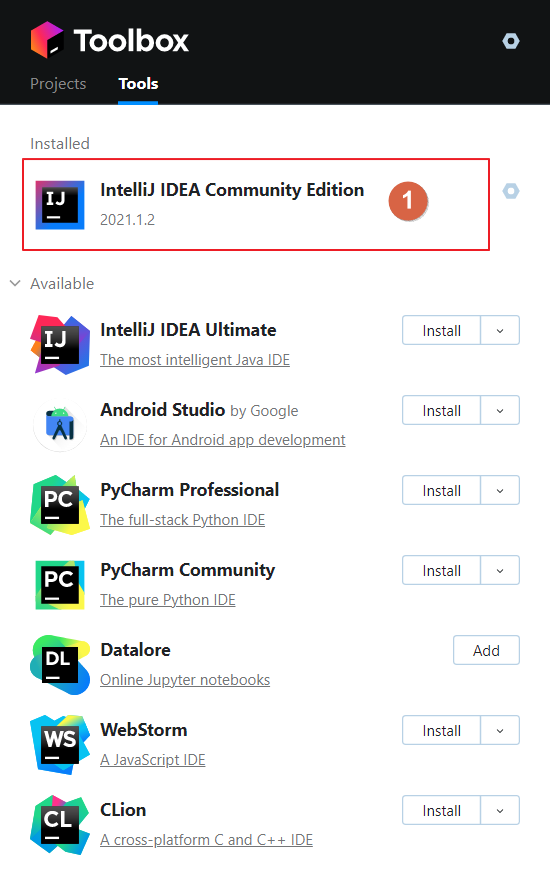Image resolution: width=550 pixels, height=875 pixels.
Task: Launch installed IntelliJ IDEA Community Edition
Action: click(256, 204)
